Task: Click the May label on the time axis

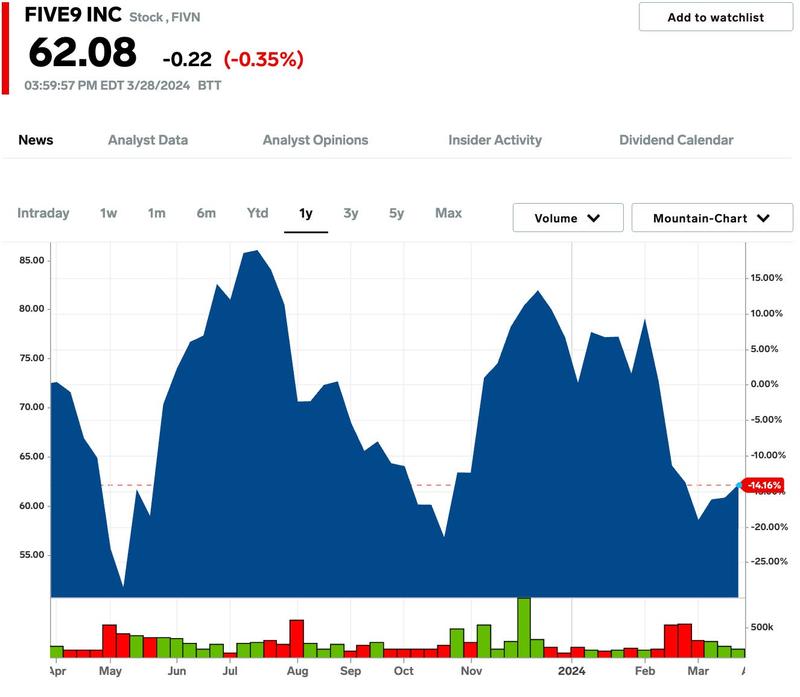Action: tap(110, 671)
